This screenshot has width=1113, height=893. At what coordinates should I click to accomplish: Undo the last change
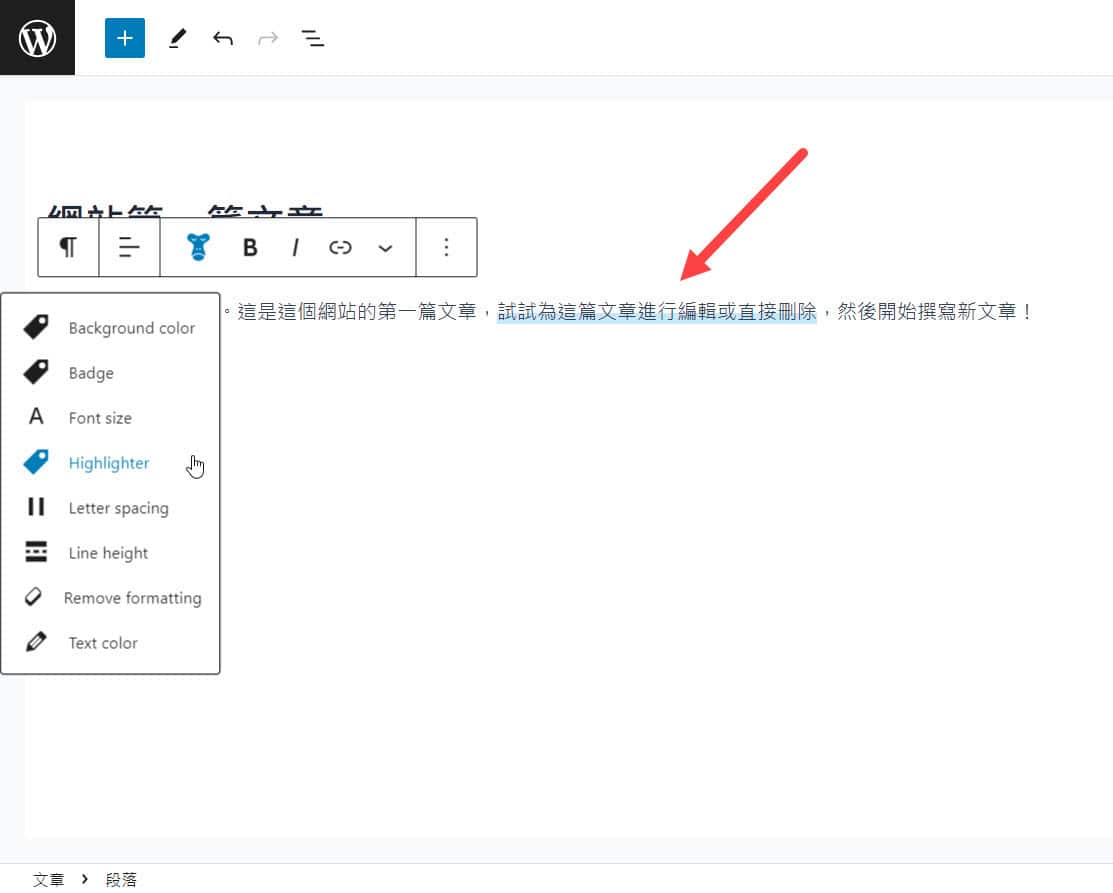pos(223,38)
